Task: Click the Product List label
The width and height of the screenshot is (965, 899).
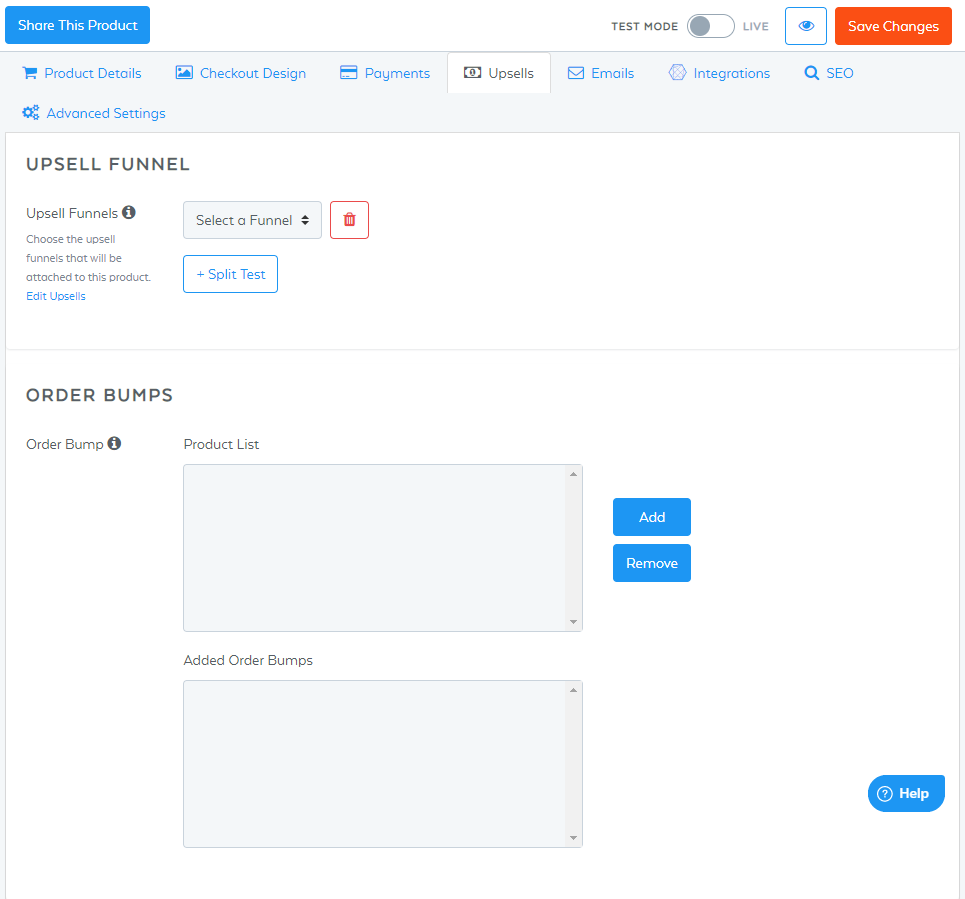Action: [221, 444]
